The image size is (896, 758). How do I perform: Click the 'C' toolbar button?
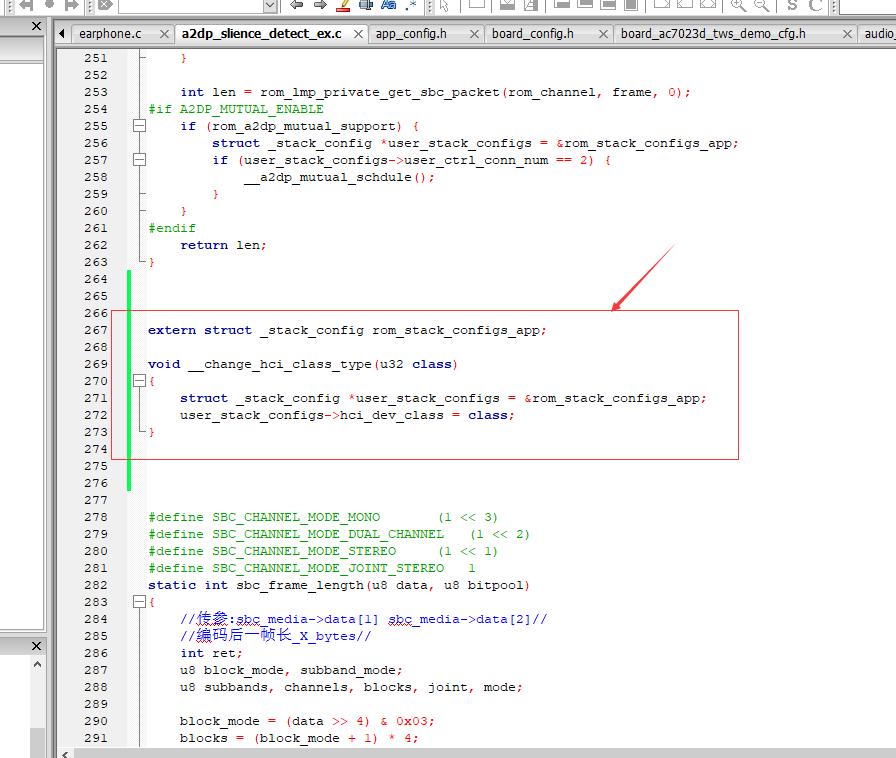(815, 5)
